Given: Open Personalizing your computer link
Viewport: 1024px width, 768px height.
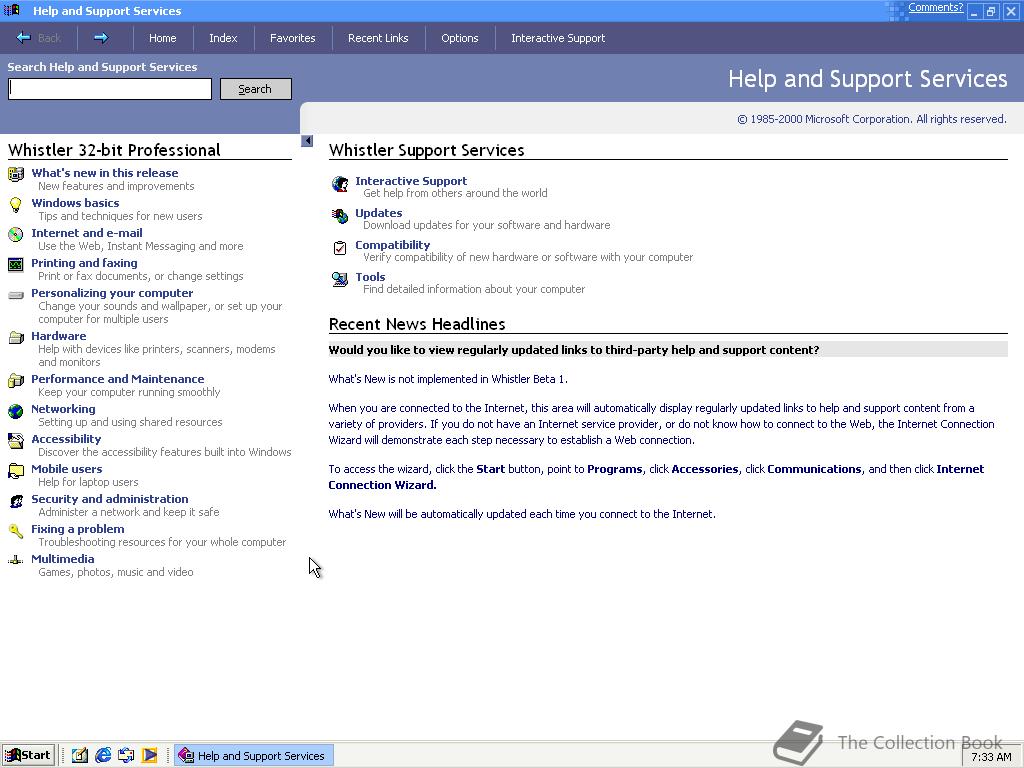Looking at the screenshot, I should click(112, 293).
